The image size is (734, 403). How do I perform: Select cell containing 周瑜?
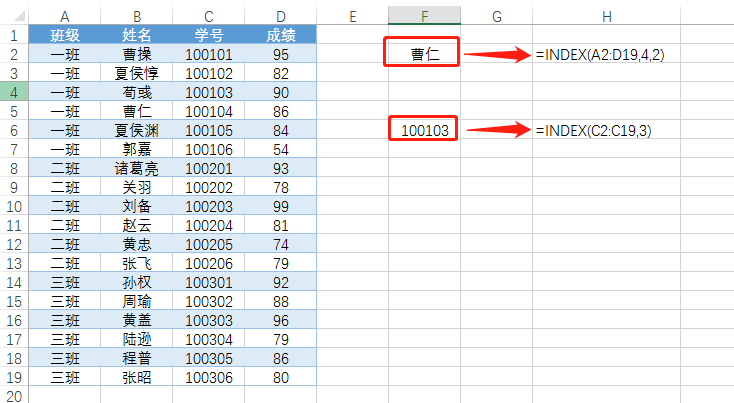point(137,301)
